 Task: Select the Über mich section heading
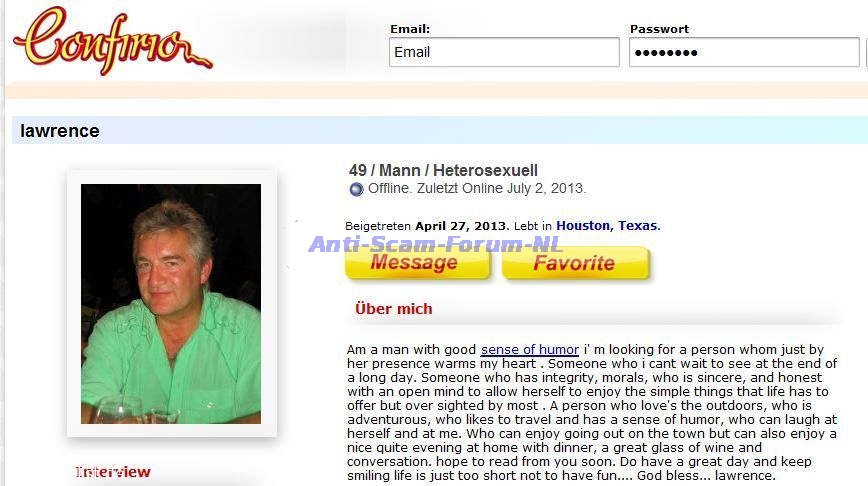pos(394,309)
